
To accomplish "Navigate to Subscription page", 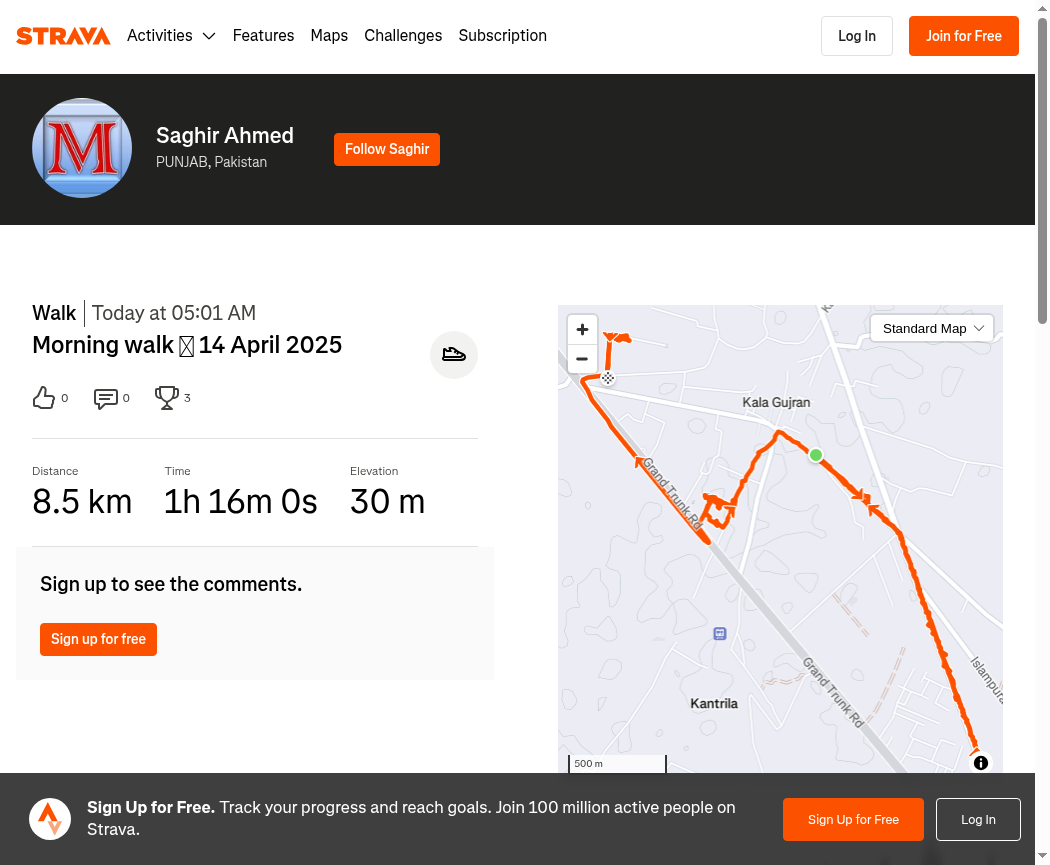I will coord(502,35).
